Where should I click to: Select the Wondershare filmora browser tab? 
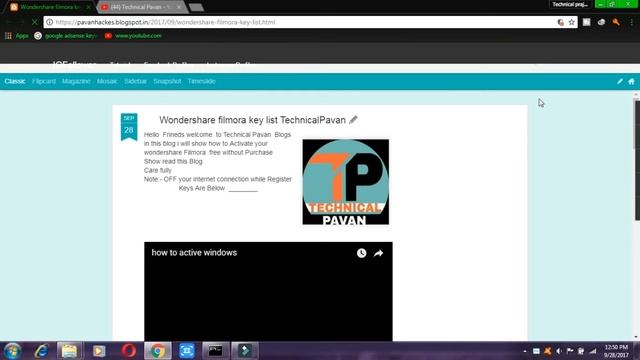point(50,7)
